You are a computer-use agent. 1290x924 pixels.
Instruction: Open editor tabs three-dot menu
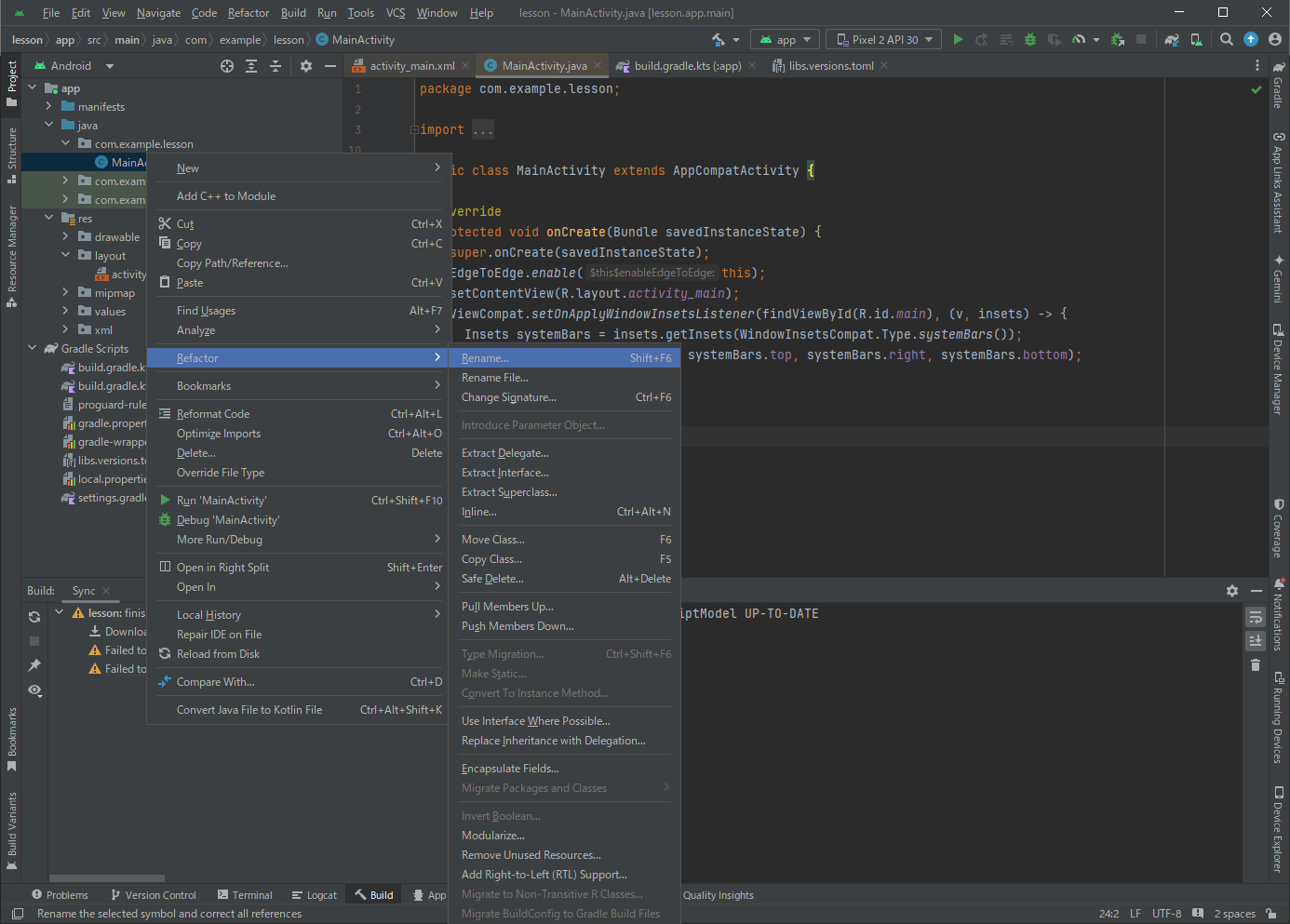1257,66
